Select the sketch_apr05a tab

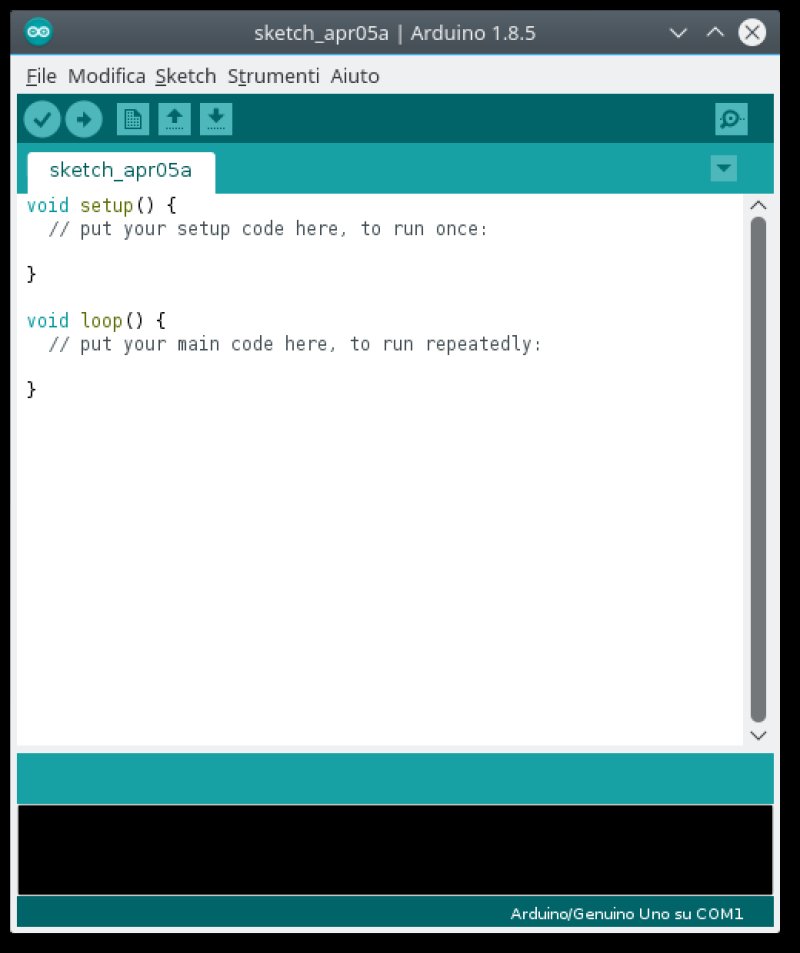[x=121, y=171]
